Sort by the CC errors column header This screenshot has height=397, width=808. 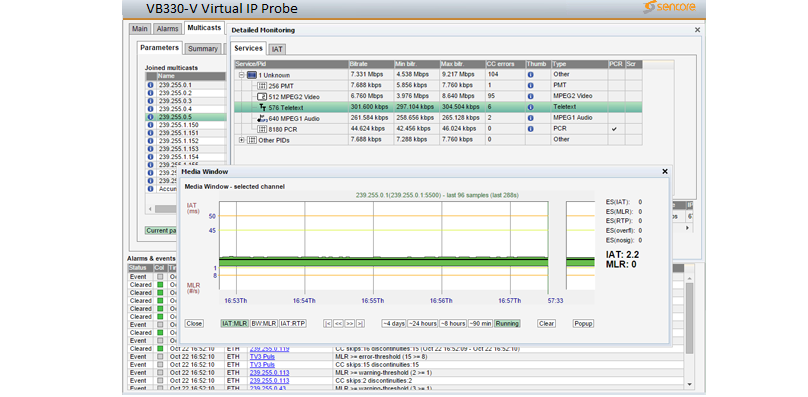pos(505,64)
